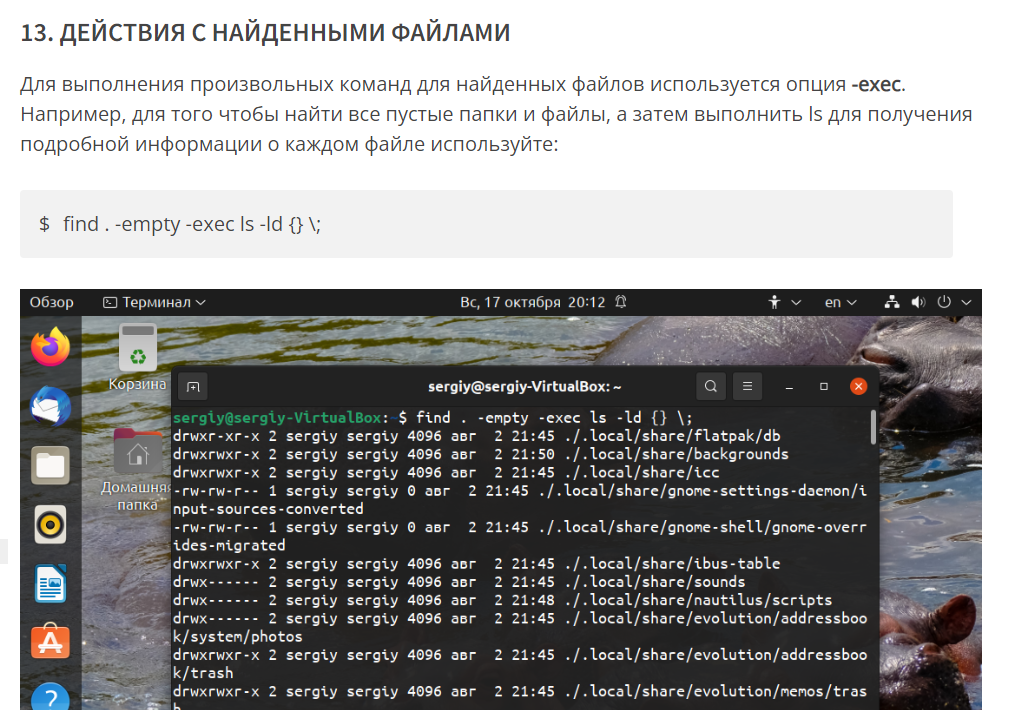Click the ./.local/share/nautilus/scripts line

tap(503, 600)
